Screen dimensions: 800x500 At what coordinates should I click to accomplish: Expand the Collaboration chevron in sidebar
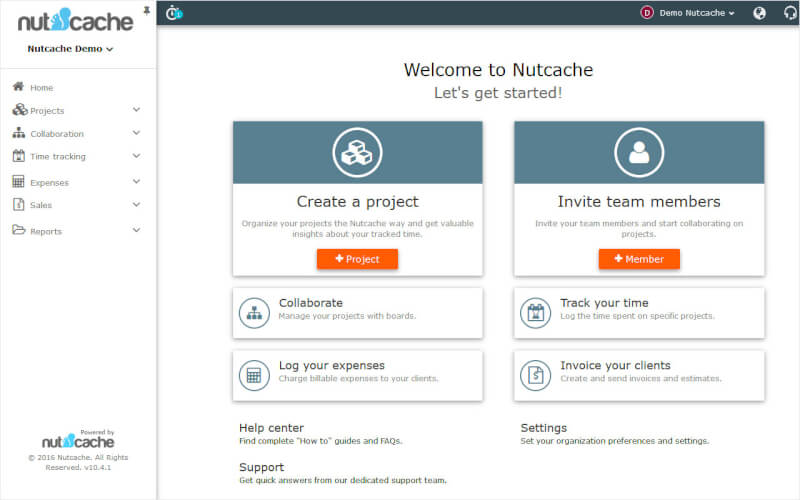click(136, 133)
